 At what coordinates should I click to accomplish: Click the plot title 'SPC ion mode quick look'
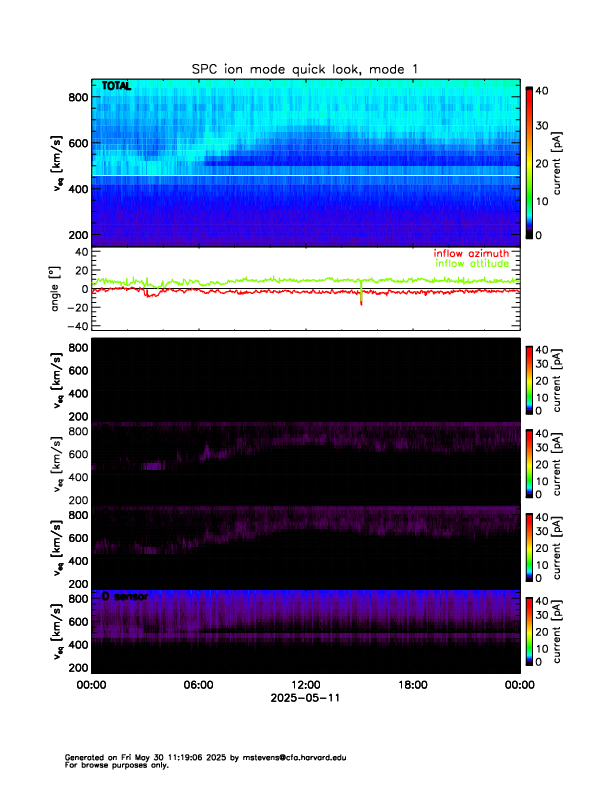click(x=305, y=69)
